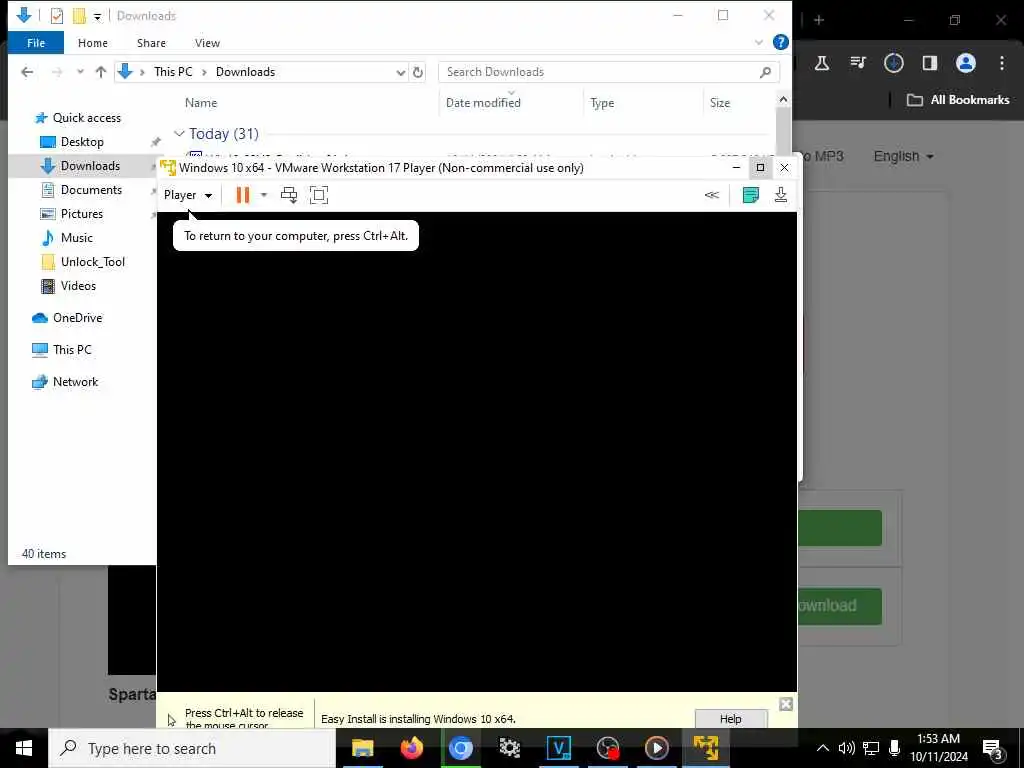Open Chrome profile avatar
The width and height of the screenshot is (1024, 768).
coord(965,63)
